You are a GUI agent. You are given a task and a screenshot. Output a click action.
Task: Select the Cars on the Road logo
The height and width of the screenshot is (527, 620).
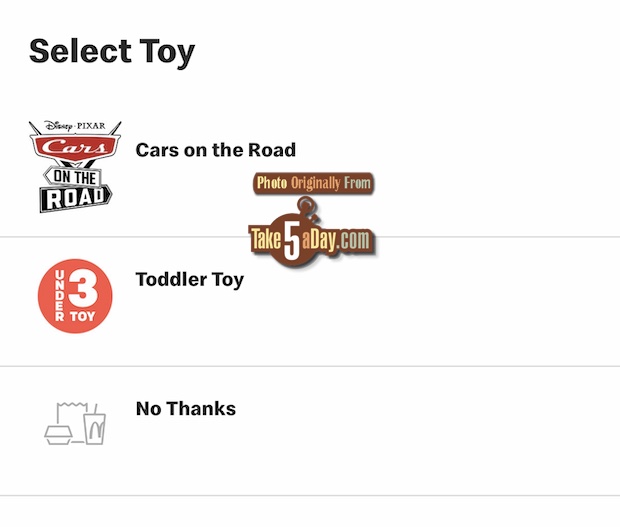pyautogui.click(x=75, y=166)
